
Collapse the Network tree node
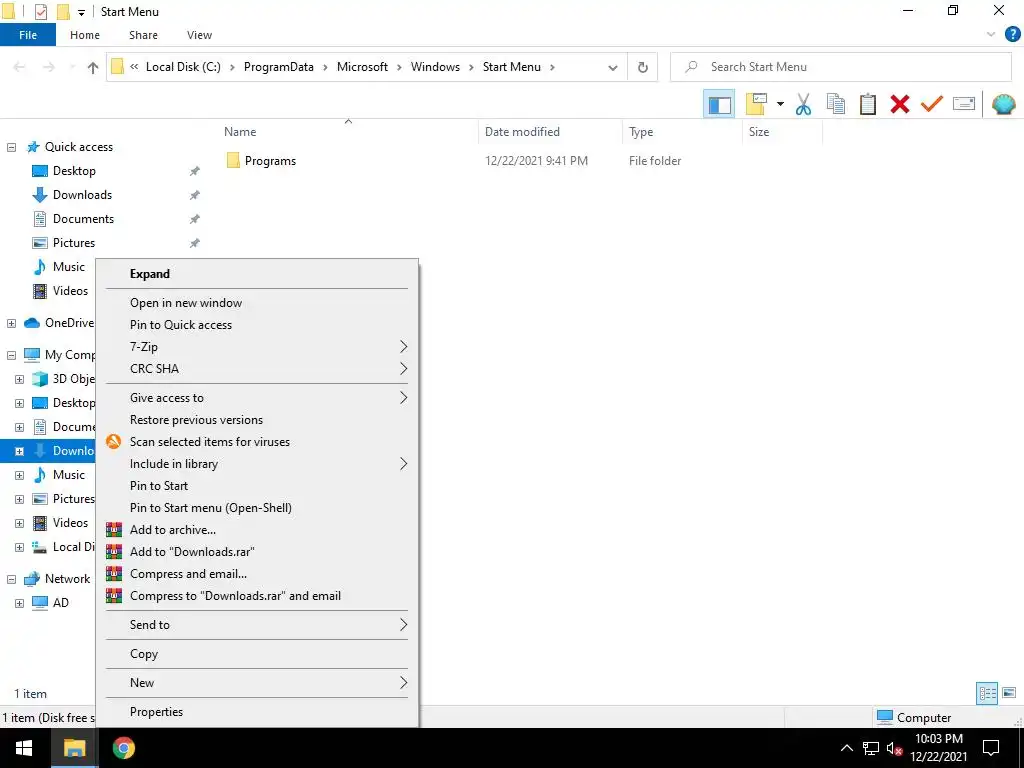tap(11, 579)
